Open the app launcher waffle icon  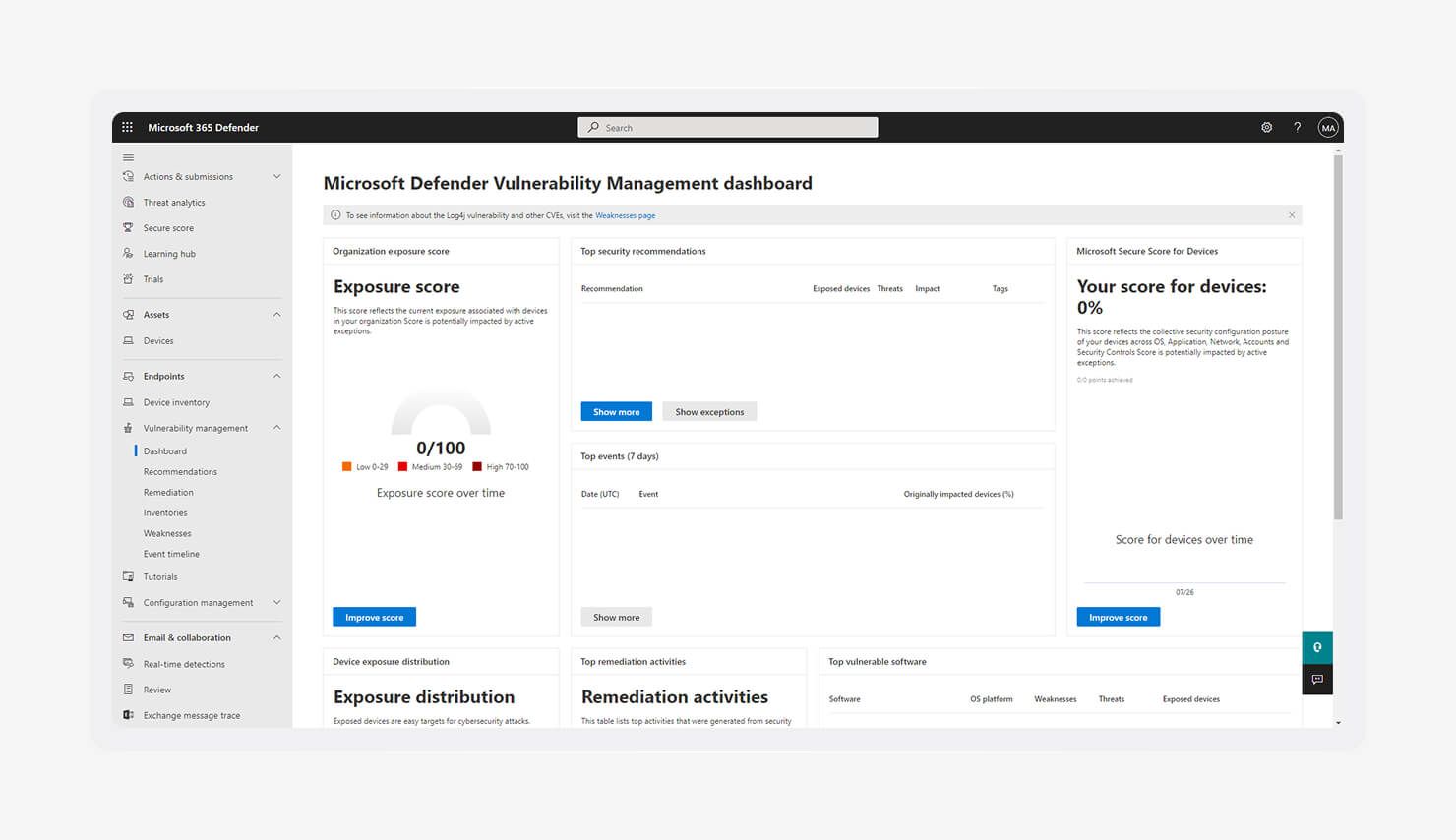point(127,127)
